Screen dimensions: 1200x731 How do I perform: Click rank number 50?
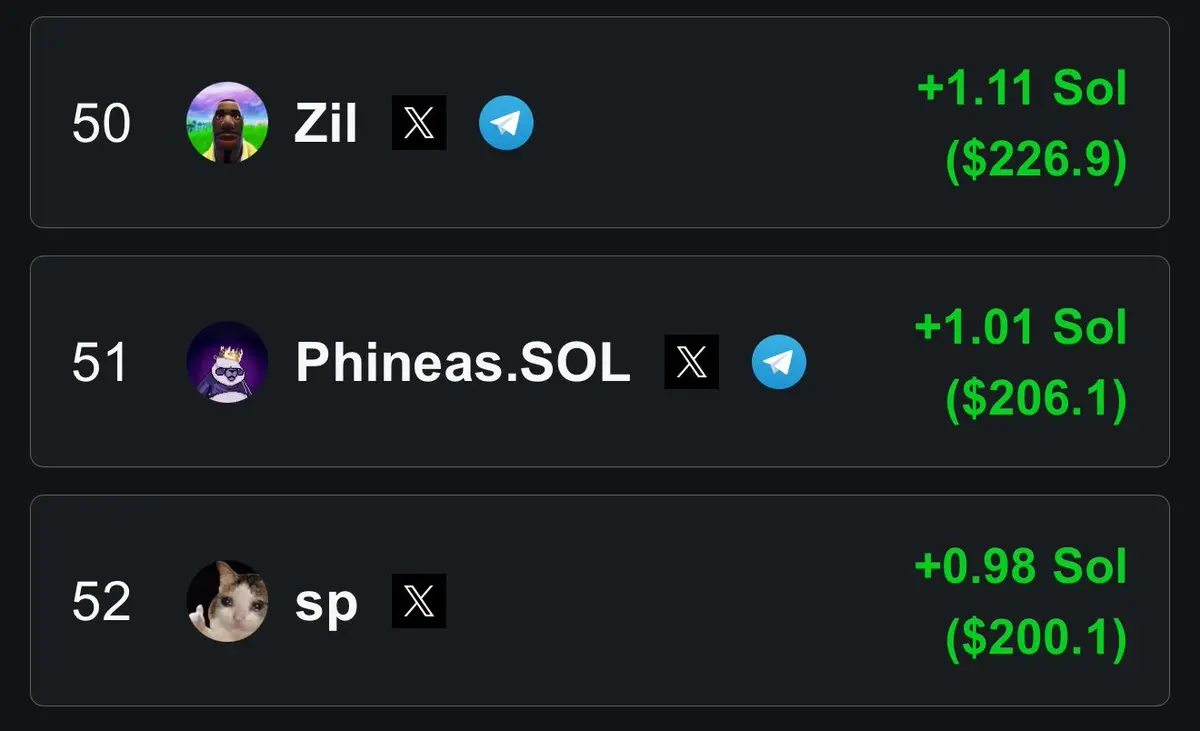(x=101, y=124)
